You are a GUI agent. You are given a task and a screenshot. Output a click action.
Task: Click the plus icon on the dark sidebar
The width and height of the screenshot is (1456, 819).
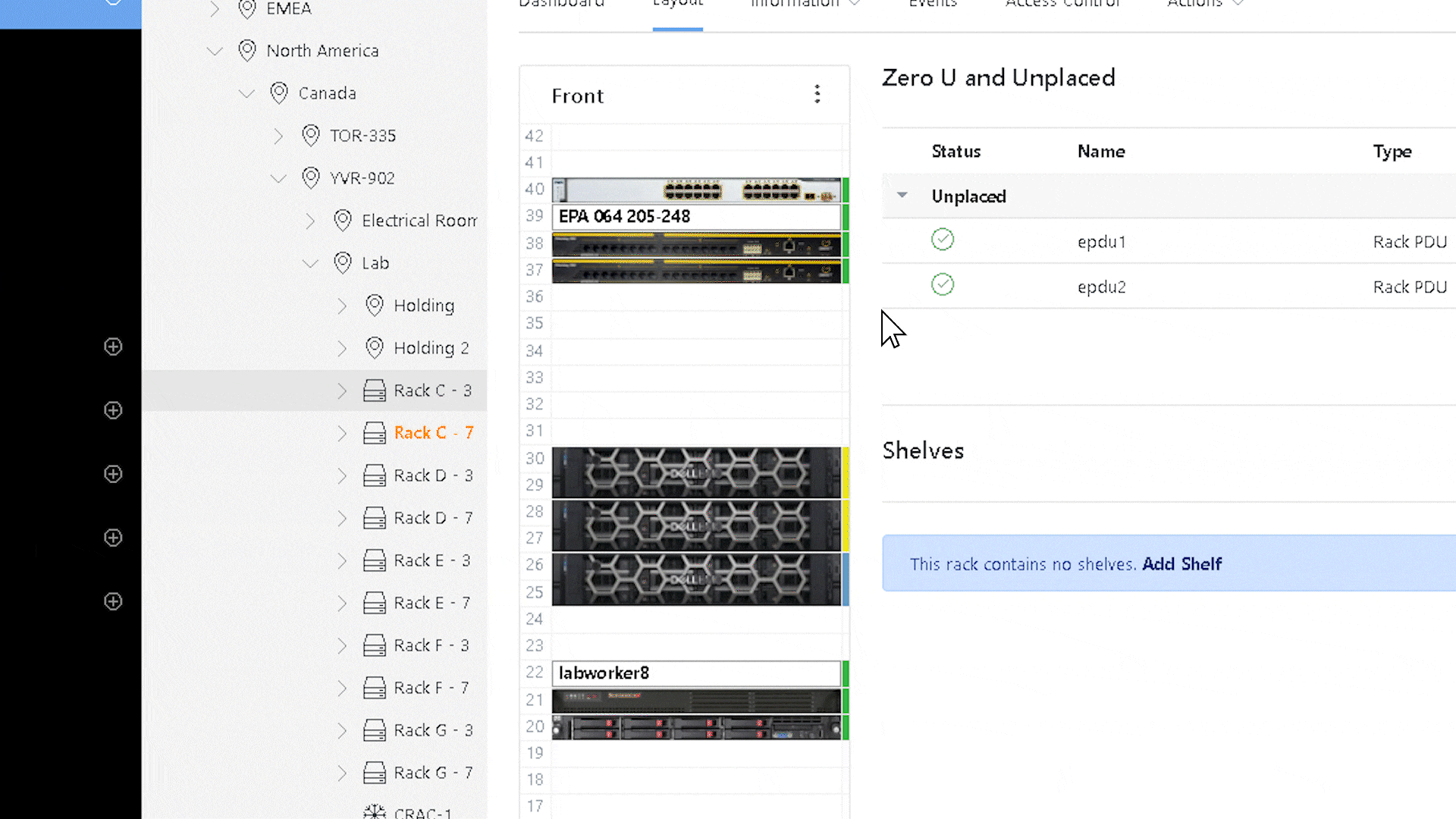112,347
